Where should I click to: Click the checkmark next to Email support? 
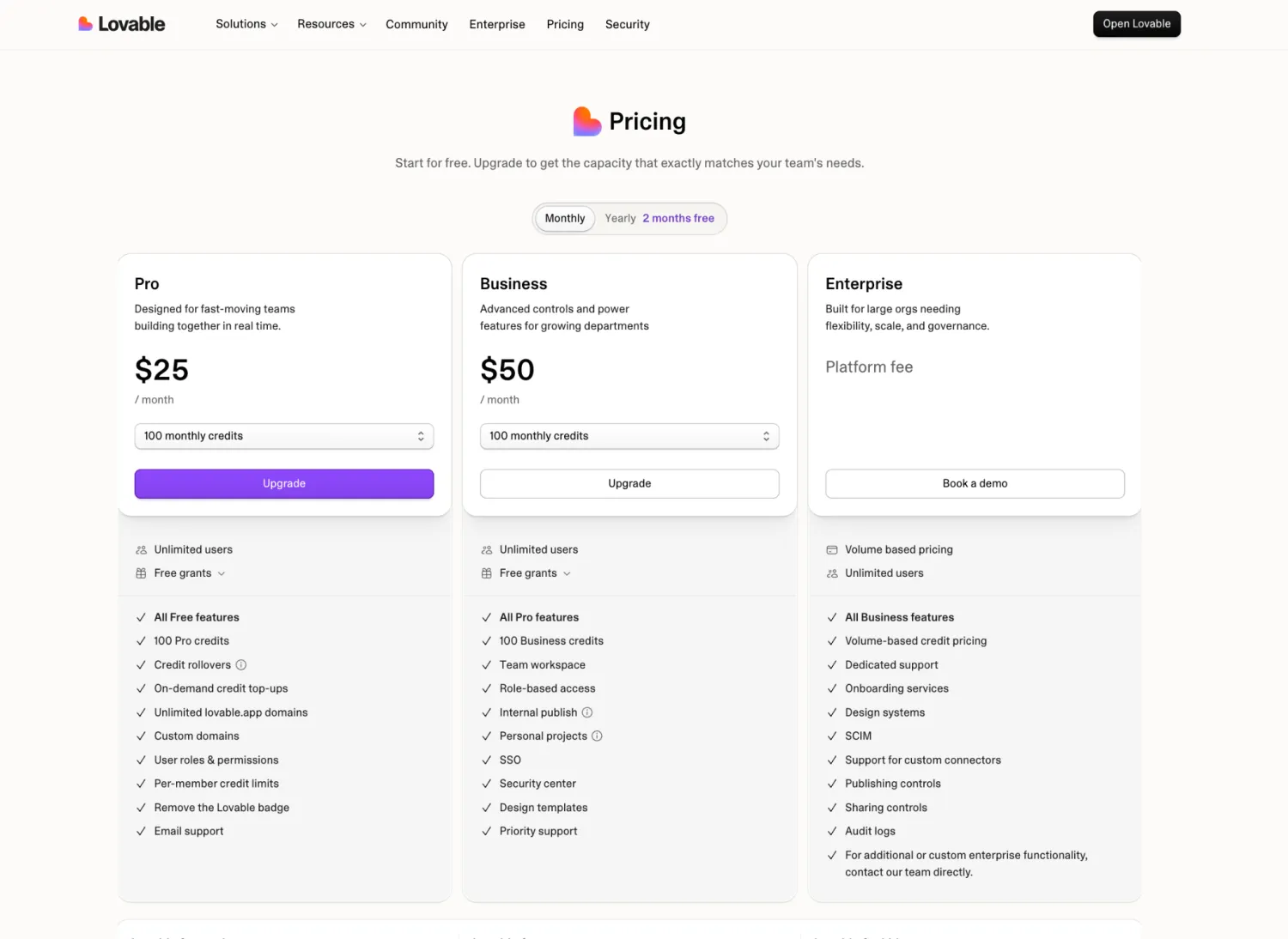[141, 831]
